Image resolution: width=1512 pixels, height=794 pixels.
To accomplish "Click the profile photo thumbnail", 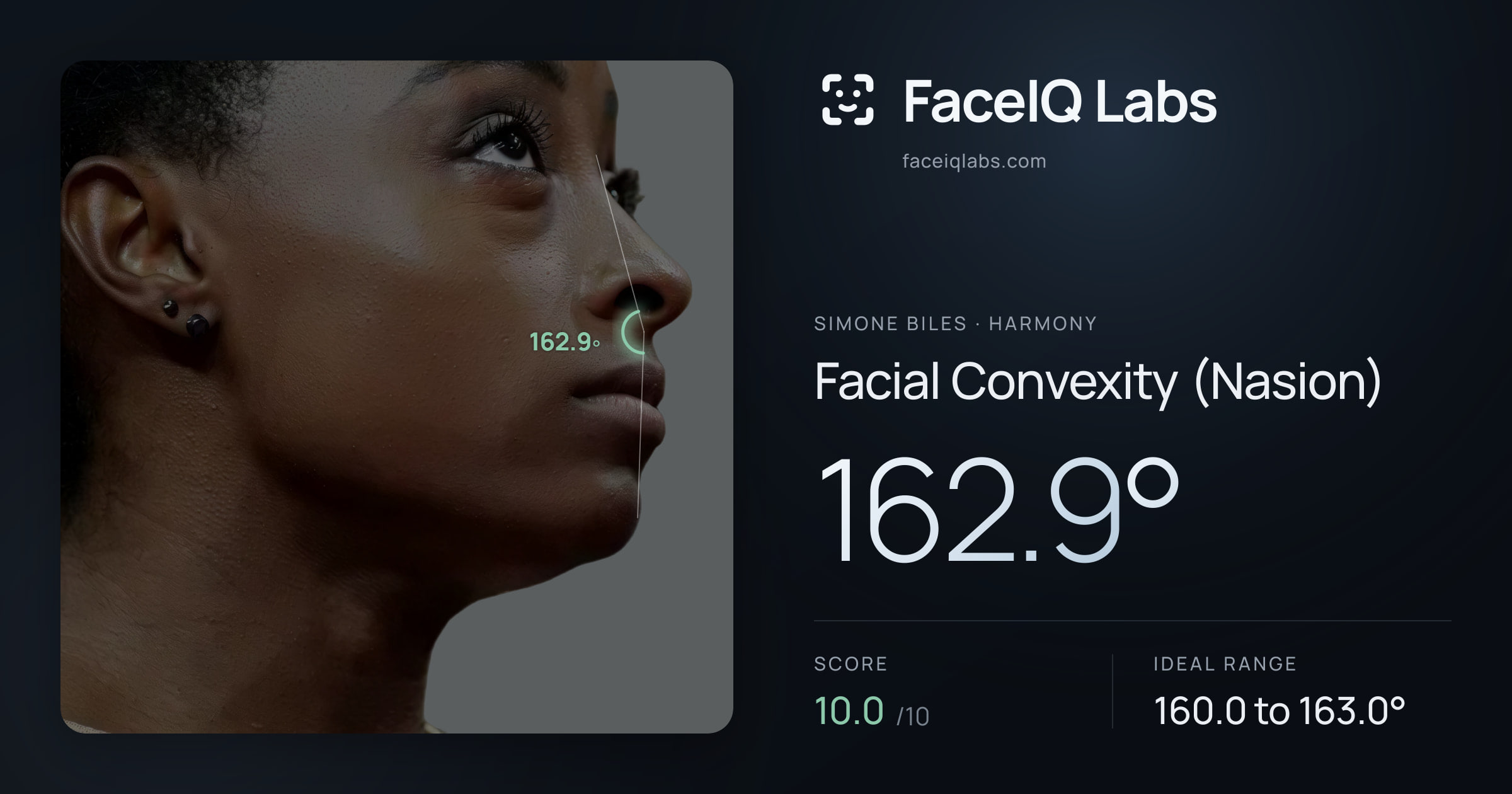I will click(x=397, y=397).
